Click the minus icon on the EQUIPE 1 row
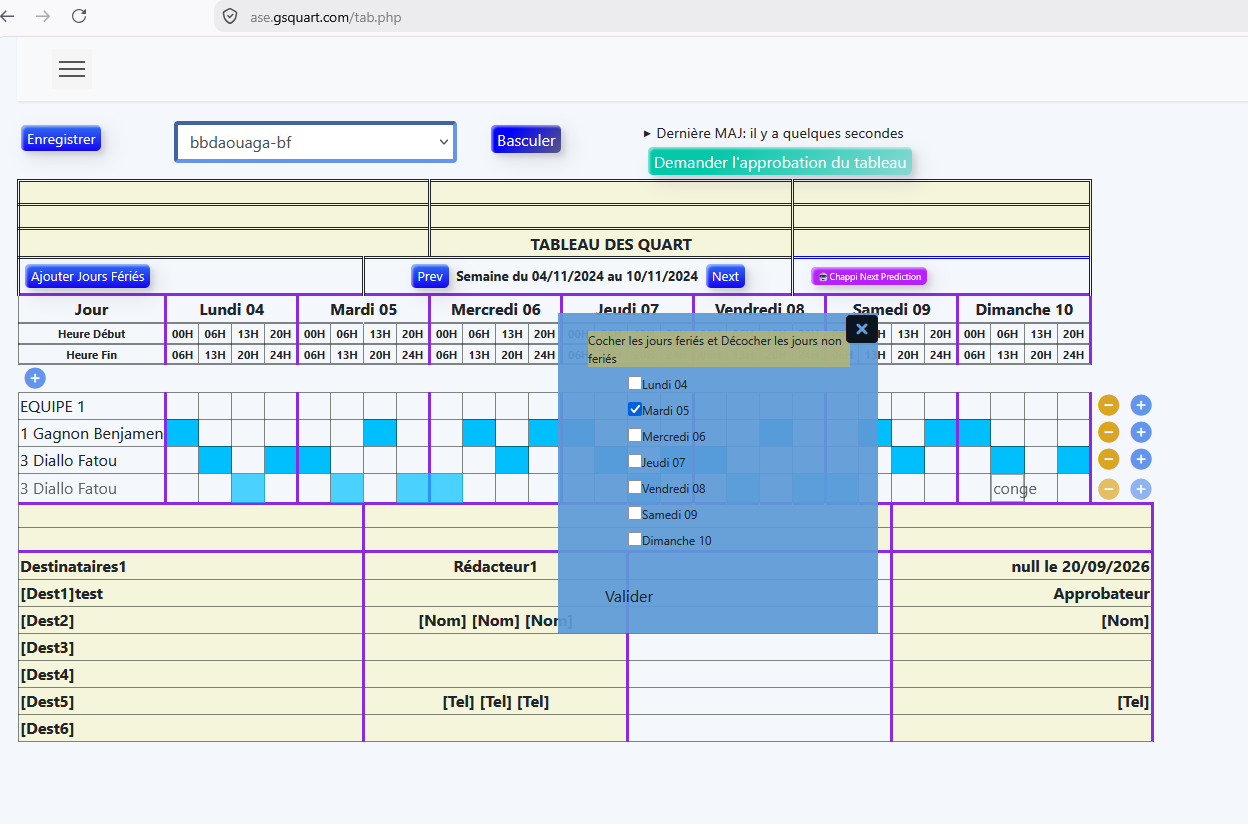Image resolution: width=1248 pixels, height=824 pixels. [x=1108, y=405]
